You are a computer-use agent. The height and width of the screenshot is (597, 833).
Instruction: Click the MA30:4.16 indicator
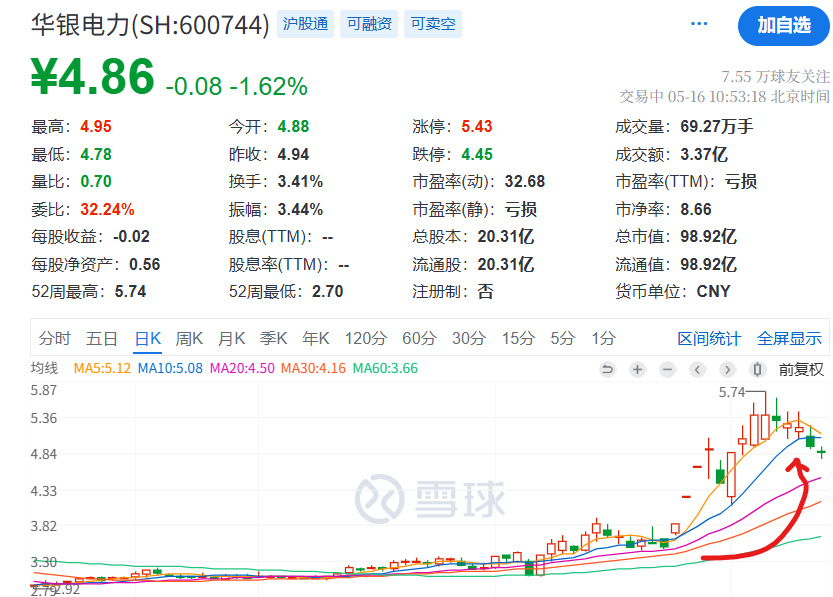coord(313,368)
